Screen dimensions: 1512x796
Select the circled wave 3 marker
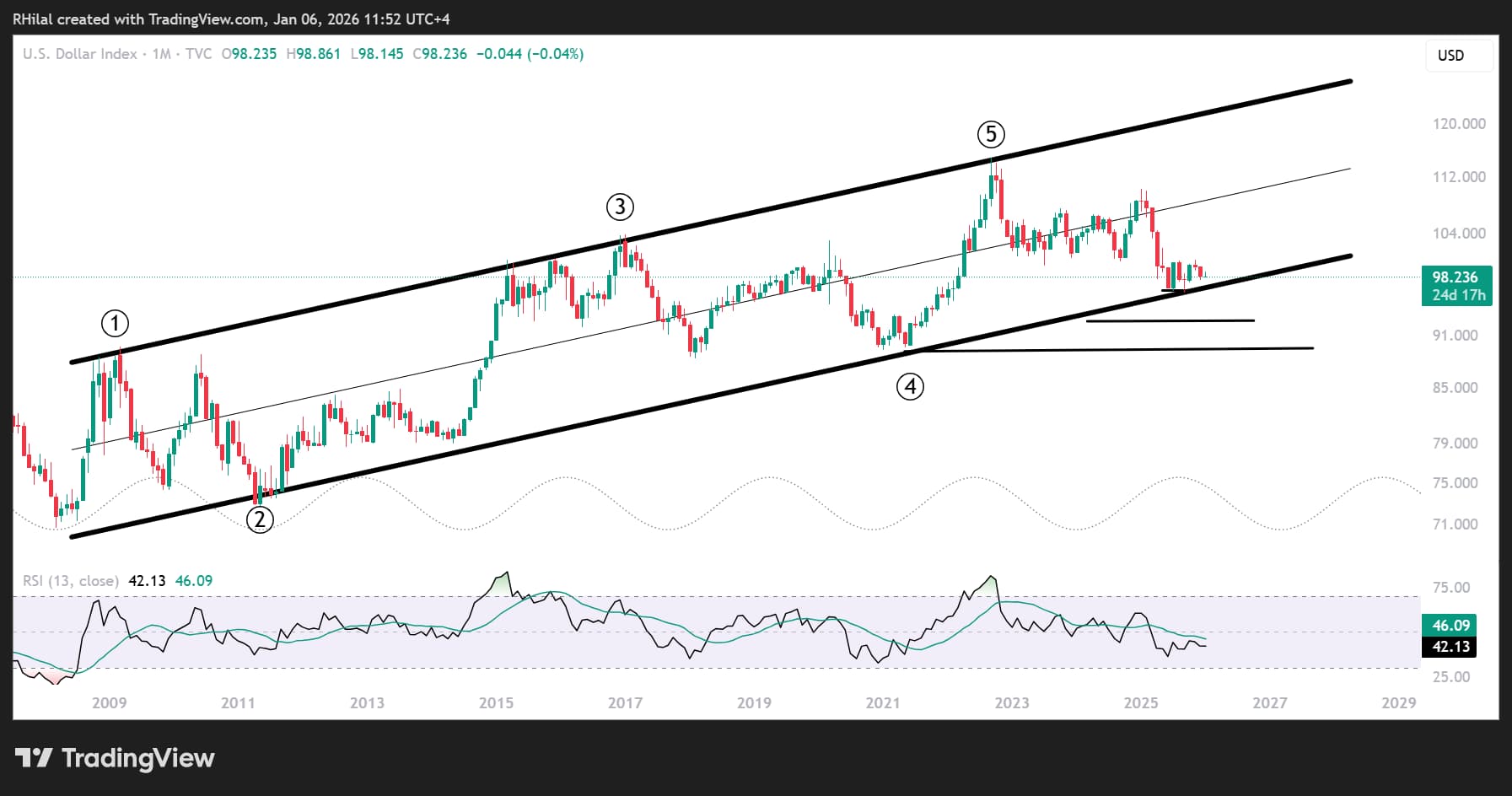(620, 207)
